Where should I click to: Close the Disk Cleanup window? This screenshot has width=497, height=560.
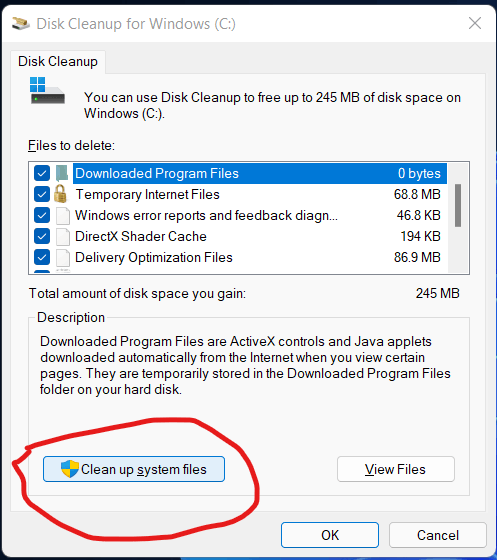475,24
